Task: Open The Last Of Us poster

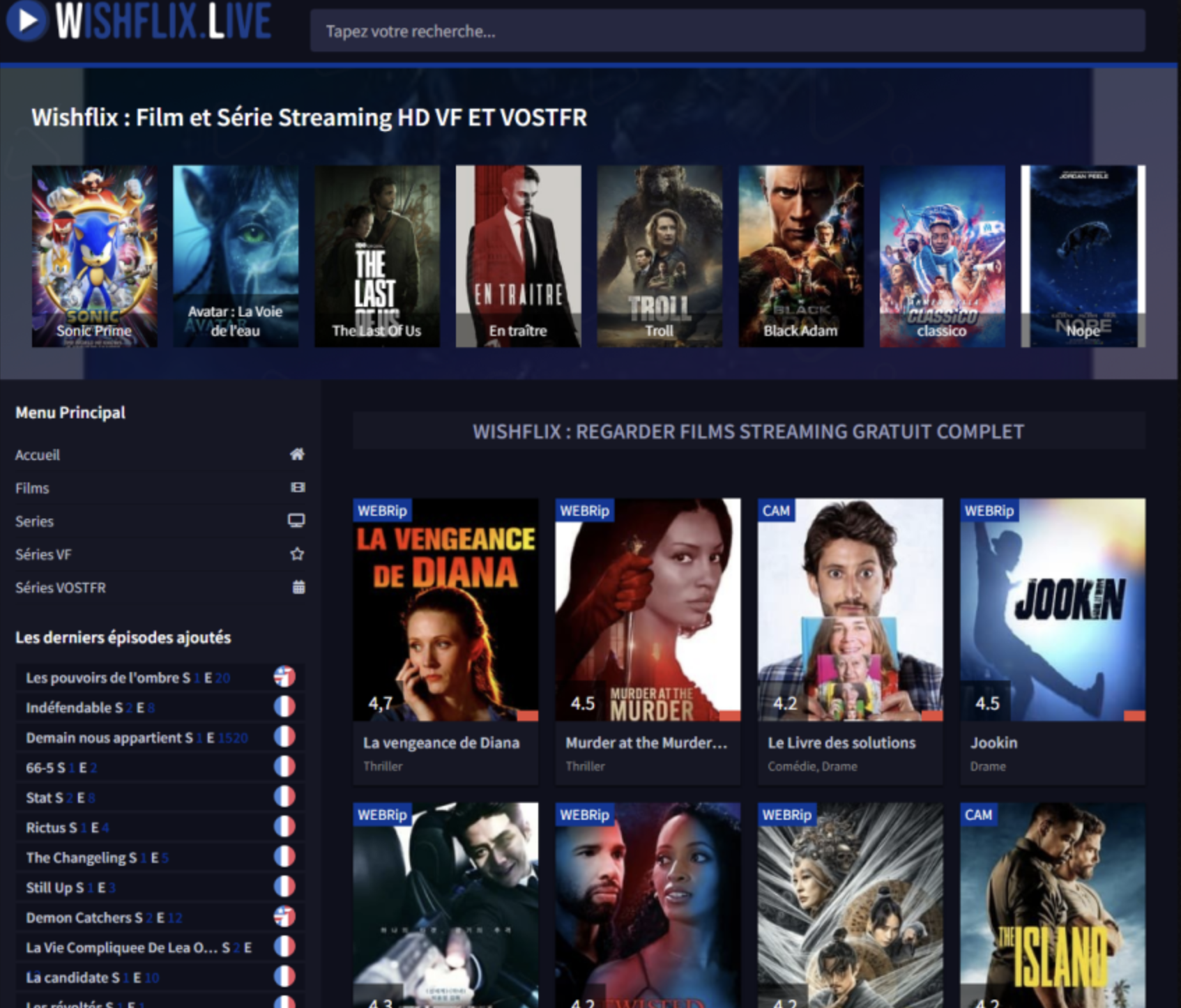Action: click(377, 256)
